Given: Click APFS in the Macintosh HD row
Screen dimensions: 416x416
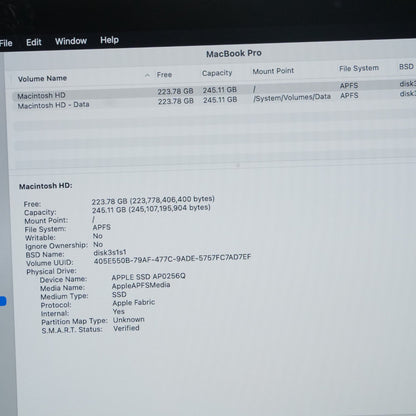Looking at the screenshot, I should 349,86.
